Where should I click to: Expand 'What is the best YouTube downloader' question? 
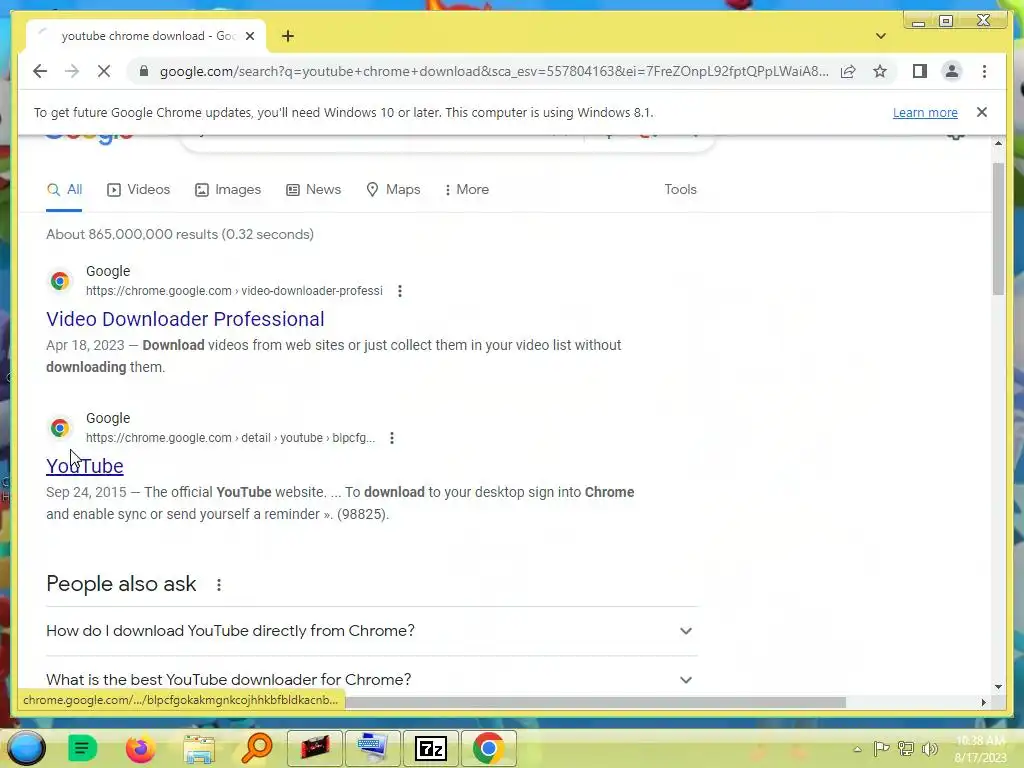372,680
